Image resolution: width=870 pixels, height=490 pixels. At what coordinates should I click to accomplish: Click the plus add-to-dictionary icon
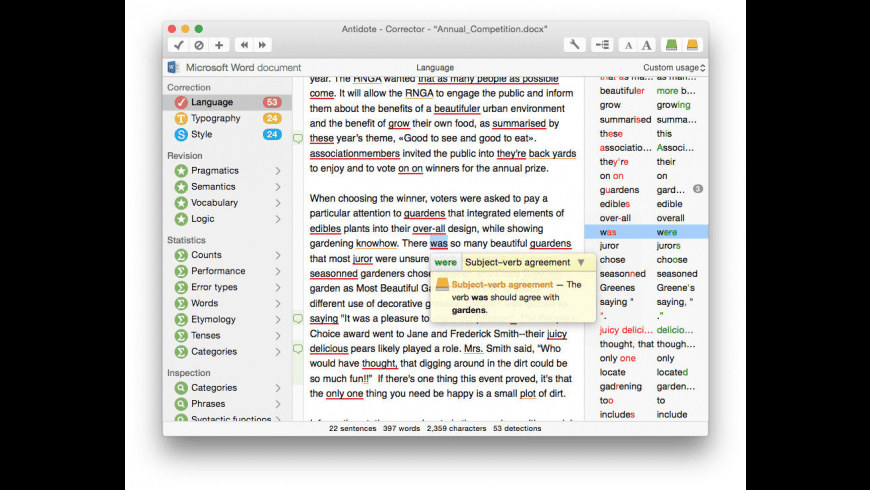click(219, 45)
